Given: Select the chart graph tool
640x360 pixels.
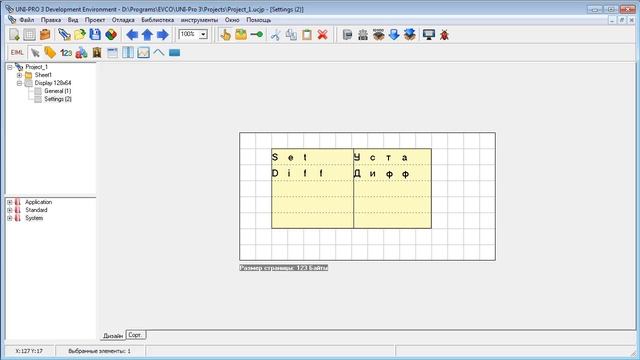Looking at the screenshot, I should click(143, 53).
